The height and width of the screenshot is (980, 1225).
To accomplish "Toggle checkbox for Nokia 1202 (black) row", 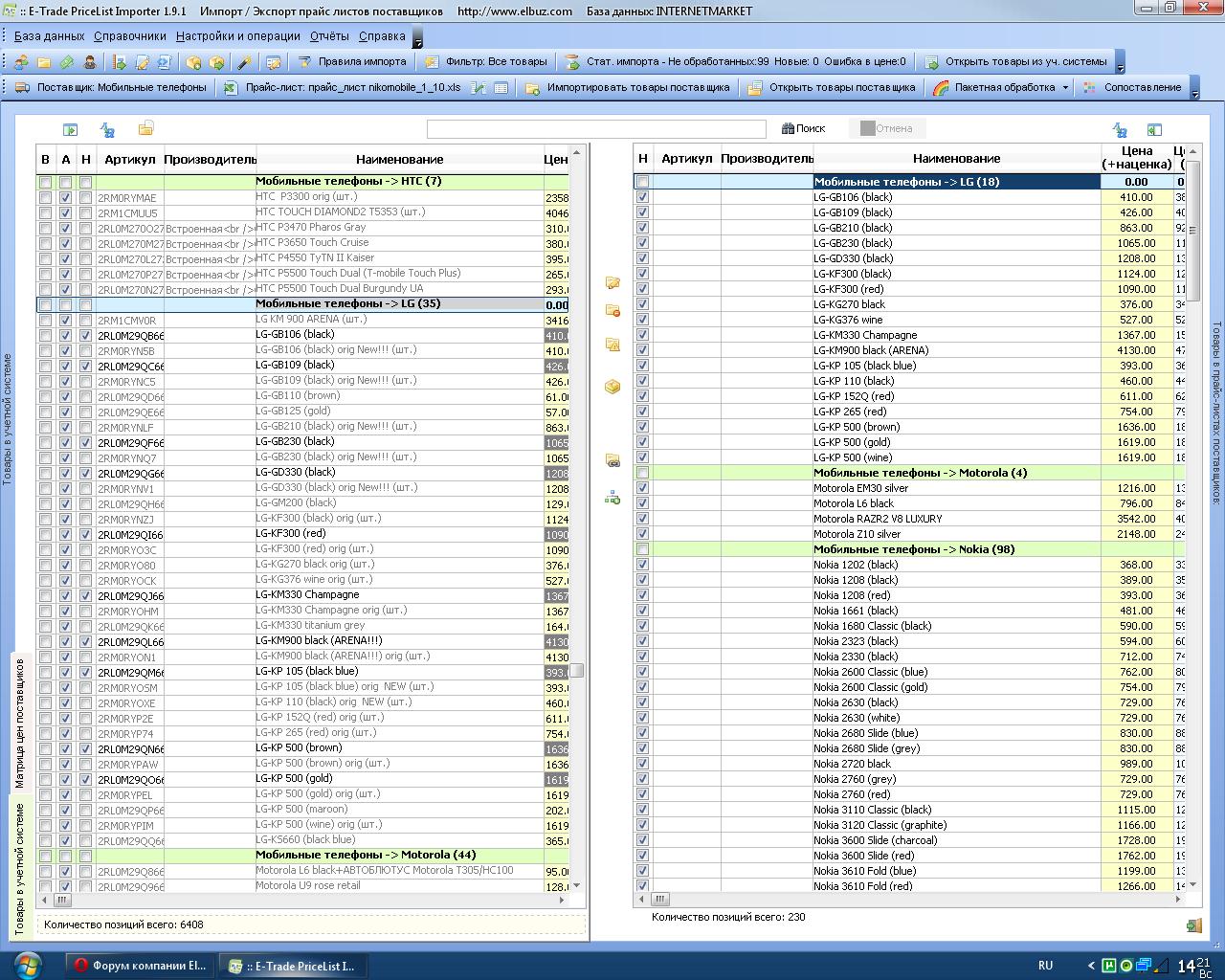I will 642,565.
